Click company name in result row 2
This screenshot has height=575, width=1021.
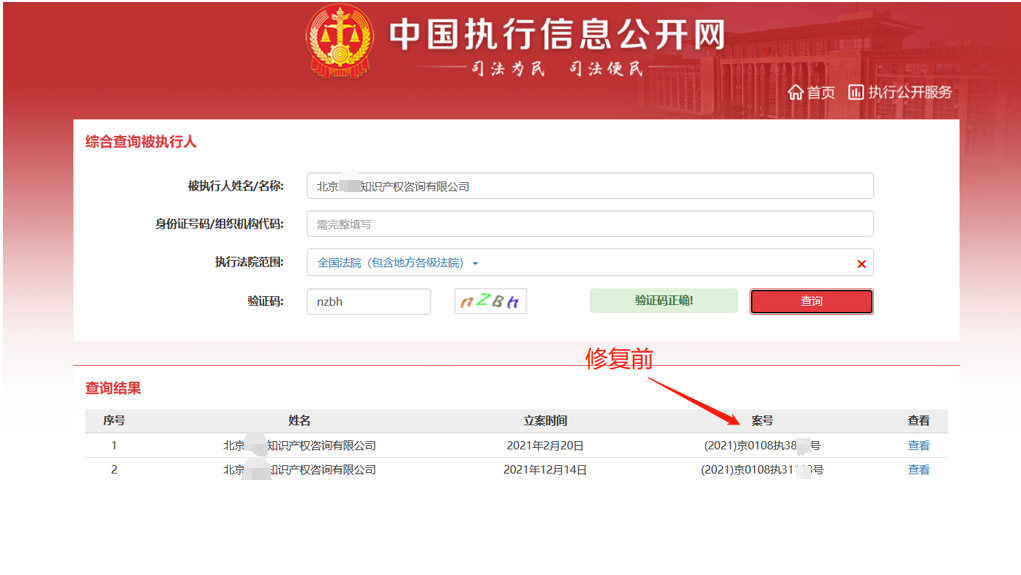point(300,470)
